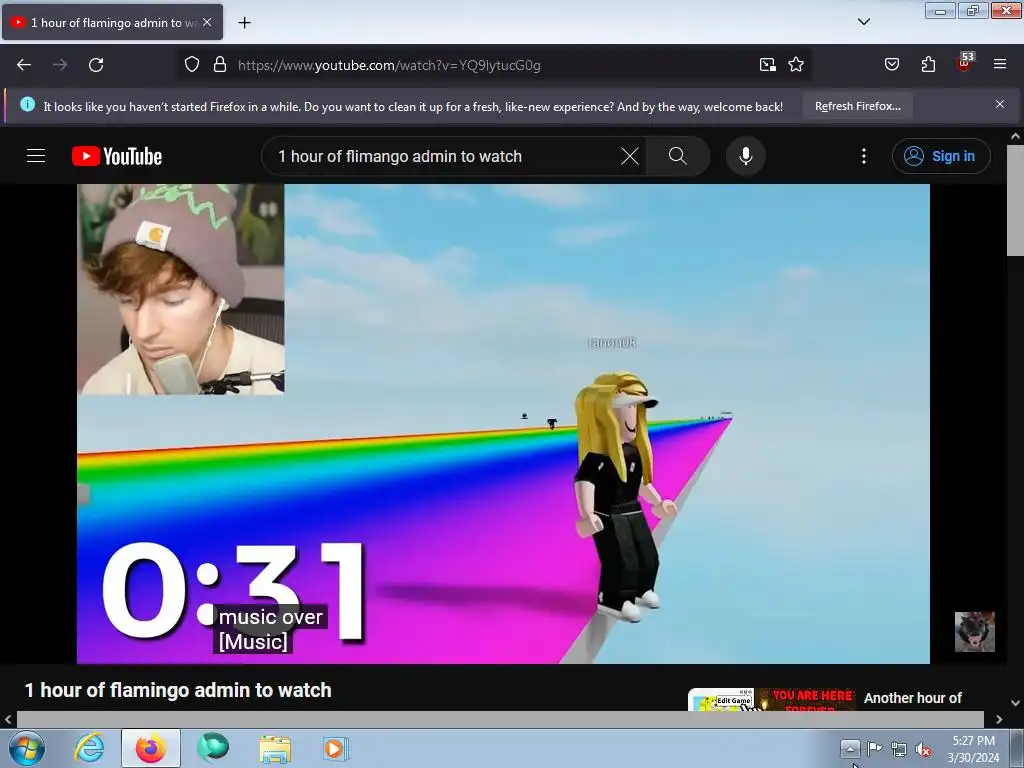Viewport: 1024px width, 768px height.
Task: Open tracking protection shield icon
Action: click(x=191, y=65)
